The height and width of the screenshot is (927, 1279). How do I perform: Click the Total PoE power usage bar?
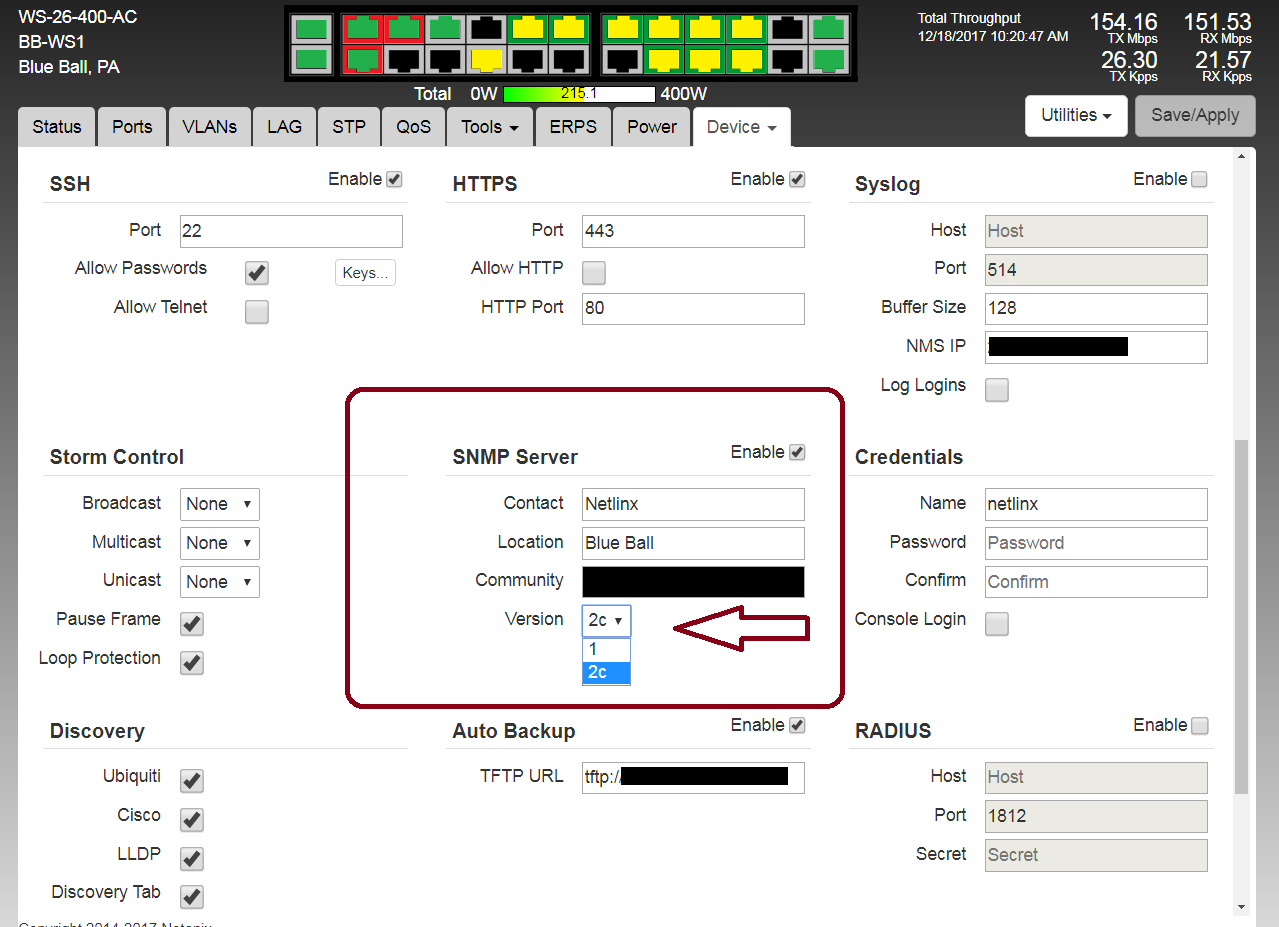(579, 94)
